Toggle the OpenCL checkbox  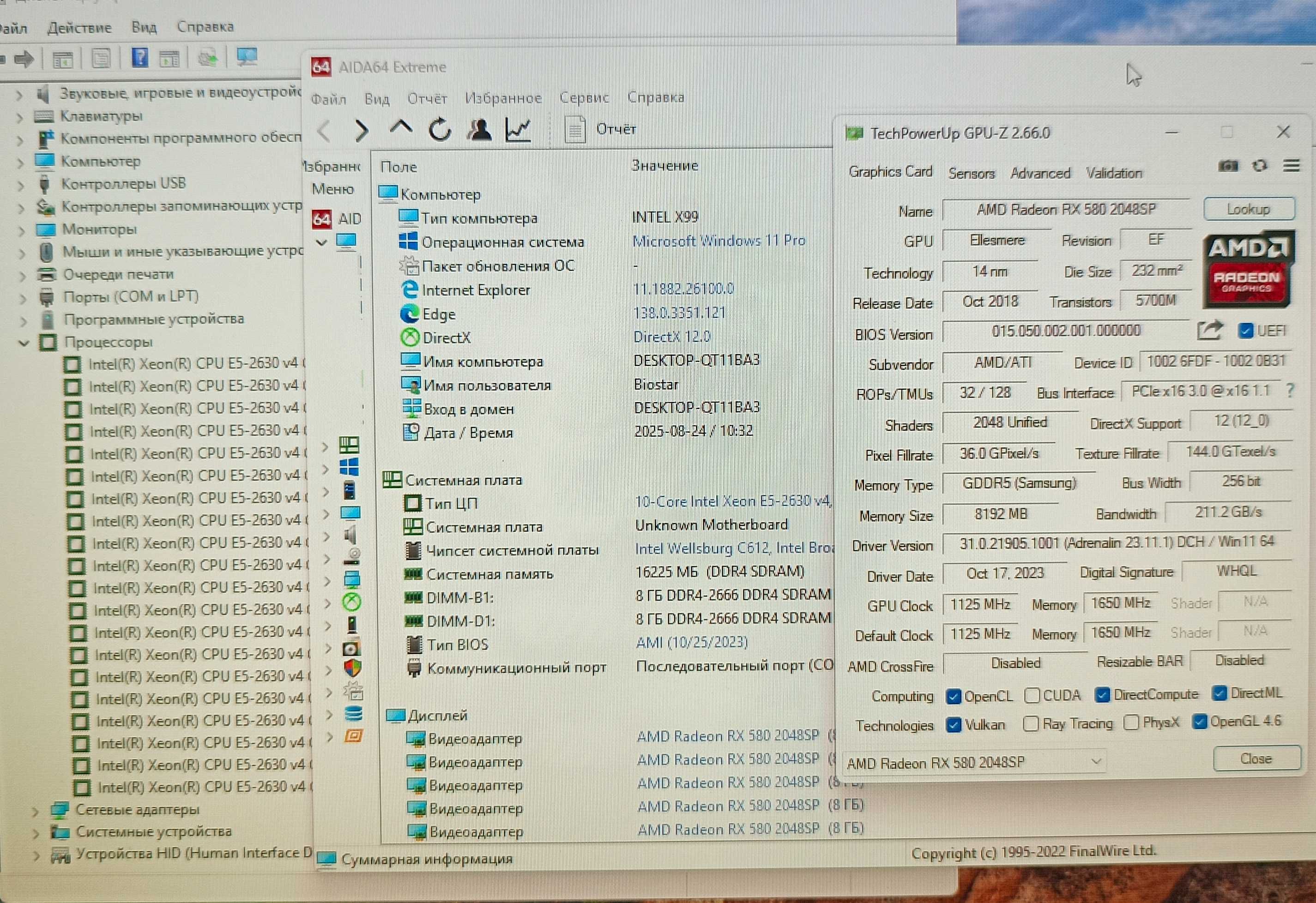click(954, 697)
